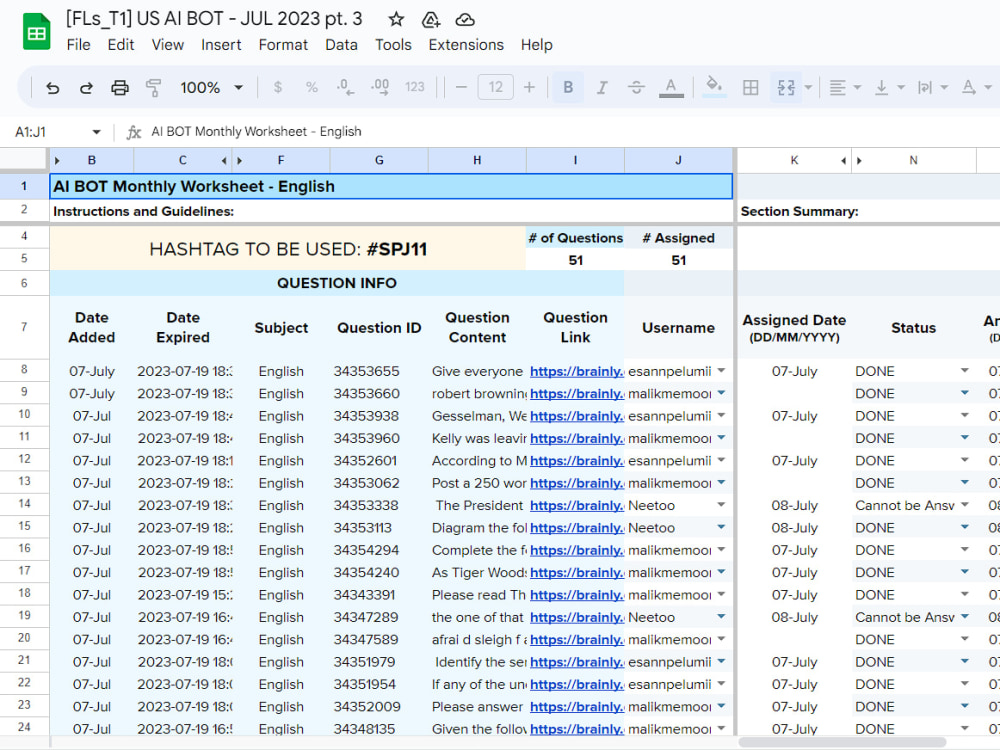Open the zoom level 100% dropdown
This screenshot has width=1000, height=750.
pos(212,87)
